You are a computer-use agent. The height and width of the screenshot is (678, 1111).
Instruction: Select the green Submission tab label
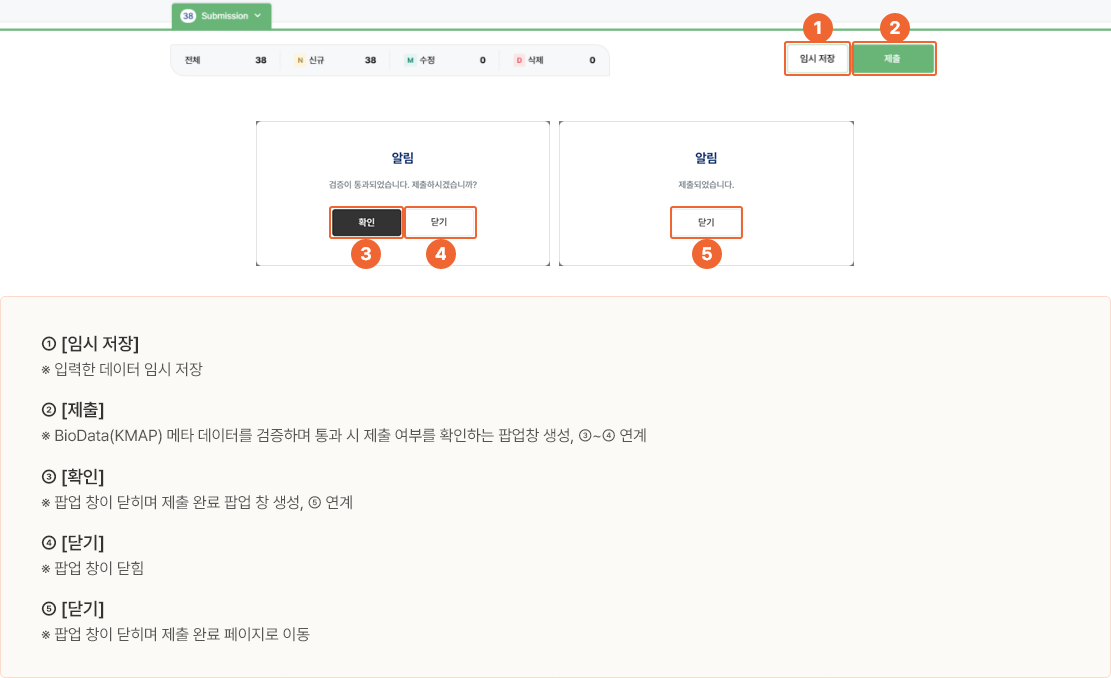pyautogui.click(x=225, y=16)
